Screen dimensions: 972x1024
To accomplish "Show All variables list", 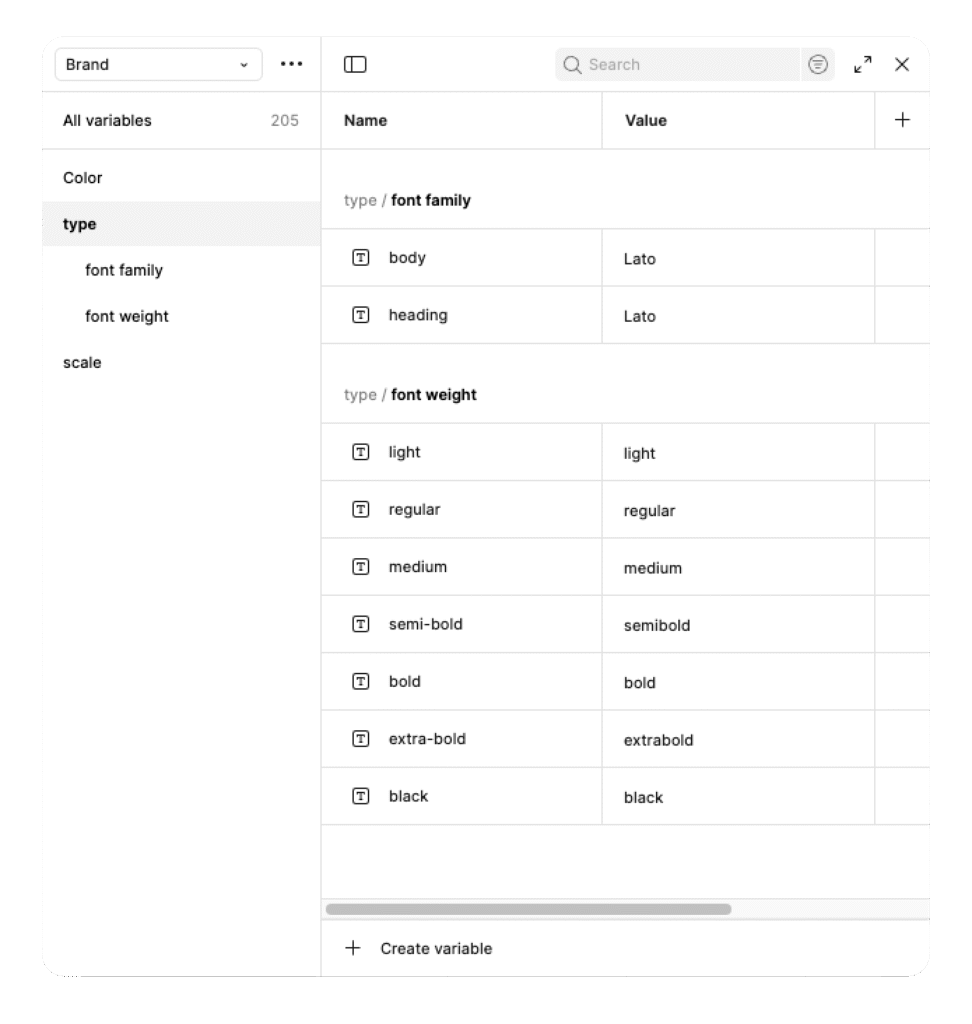I will pyautogui.click(x=108, y=121).
